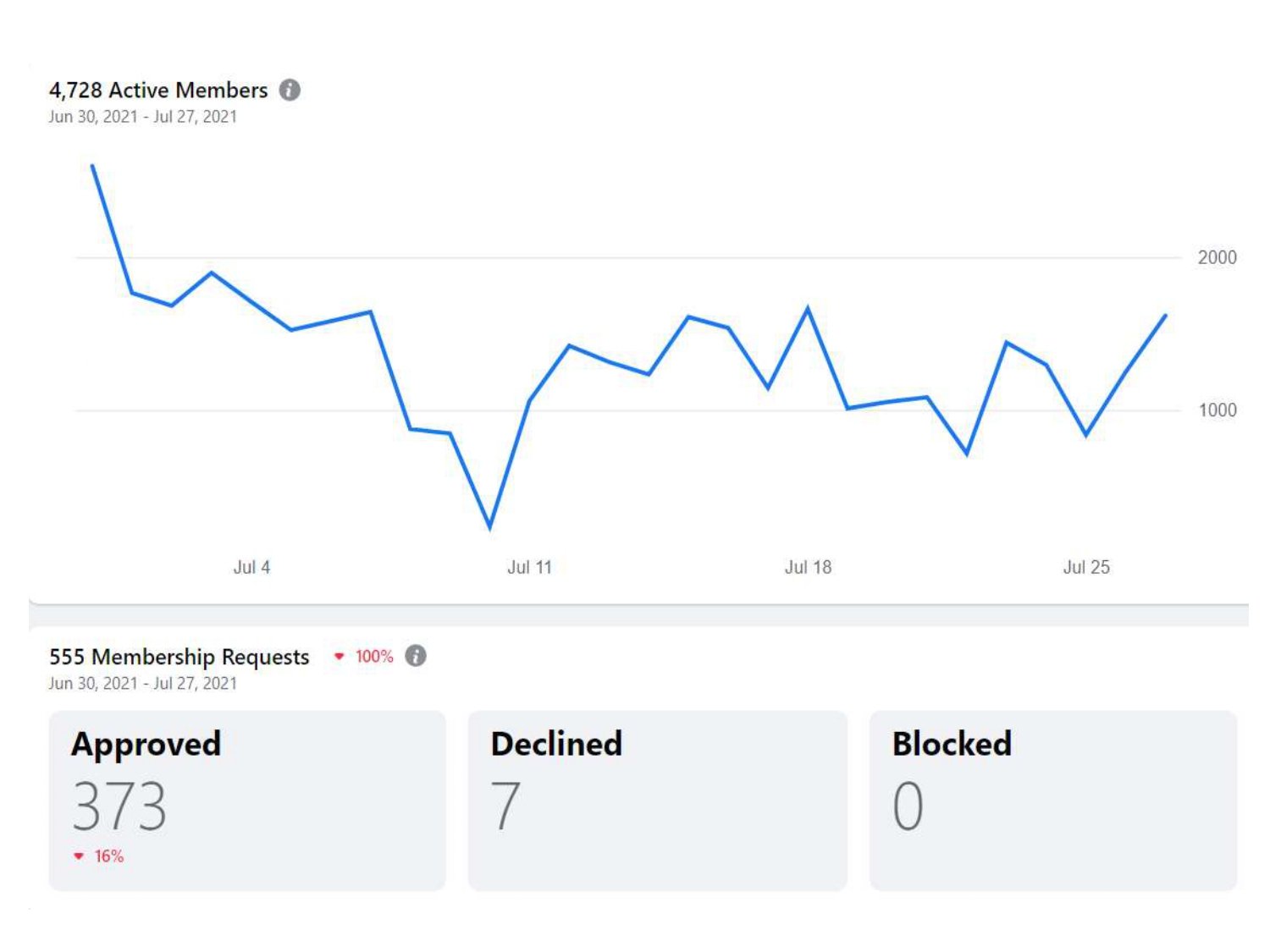
Task: Click the info icon beside Active Members
Action: (290, 90)
